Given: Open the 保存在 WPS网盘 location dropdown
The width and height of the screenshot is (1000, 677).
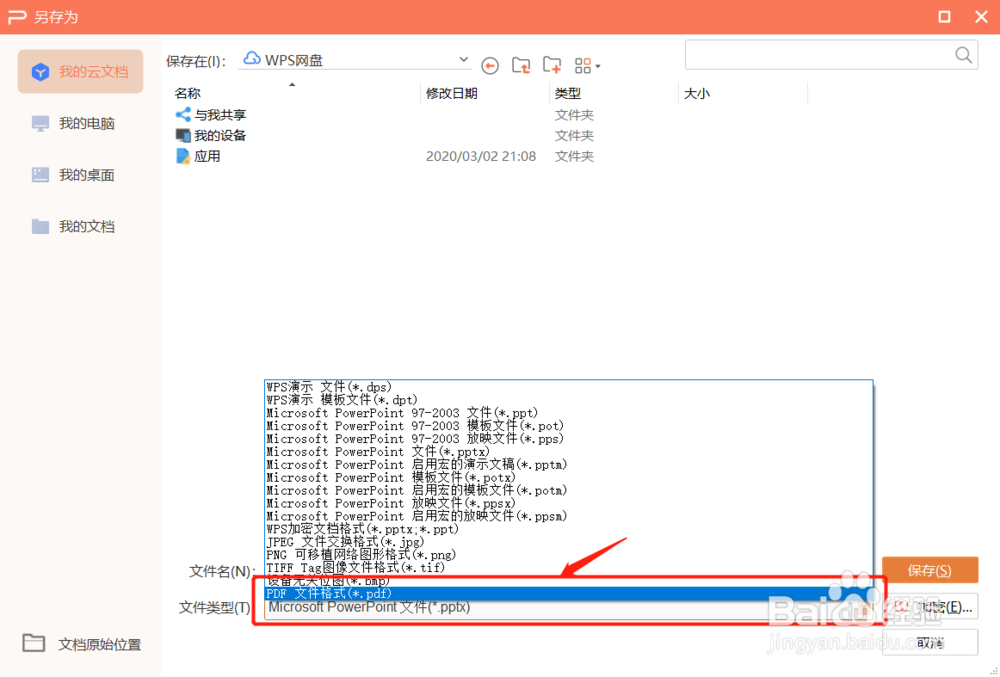Looking at the screenshot, I should 355,60.
